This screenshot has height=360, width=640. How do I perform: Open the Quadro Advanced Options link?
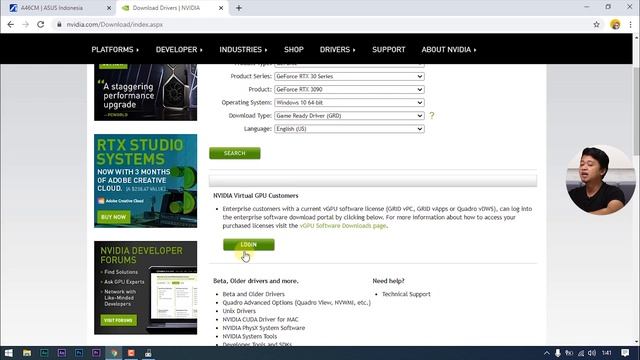(x=297, y=302)
